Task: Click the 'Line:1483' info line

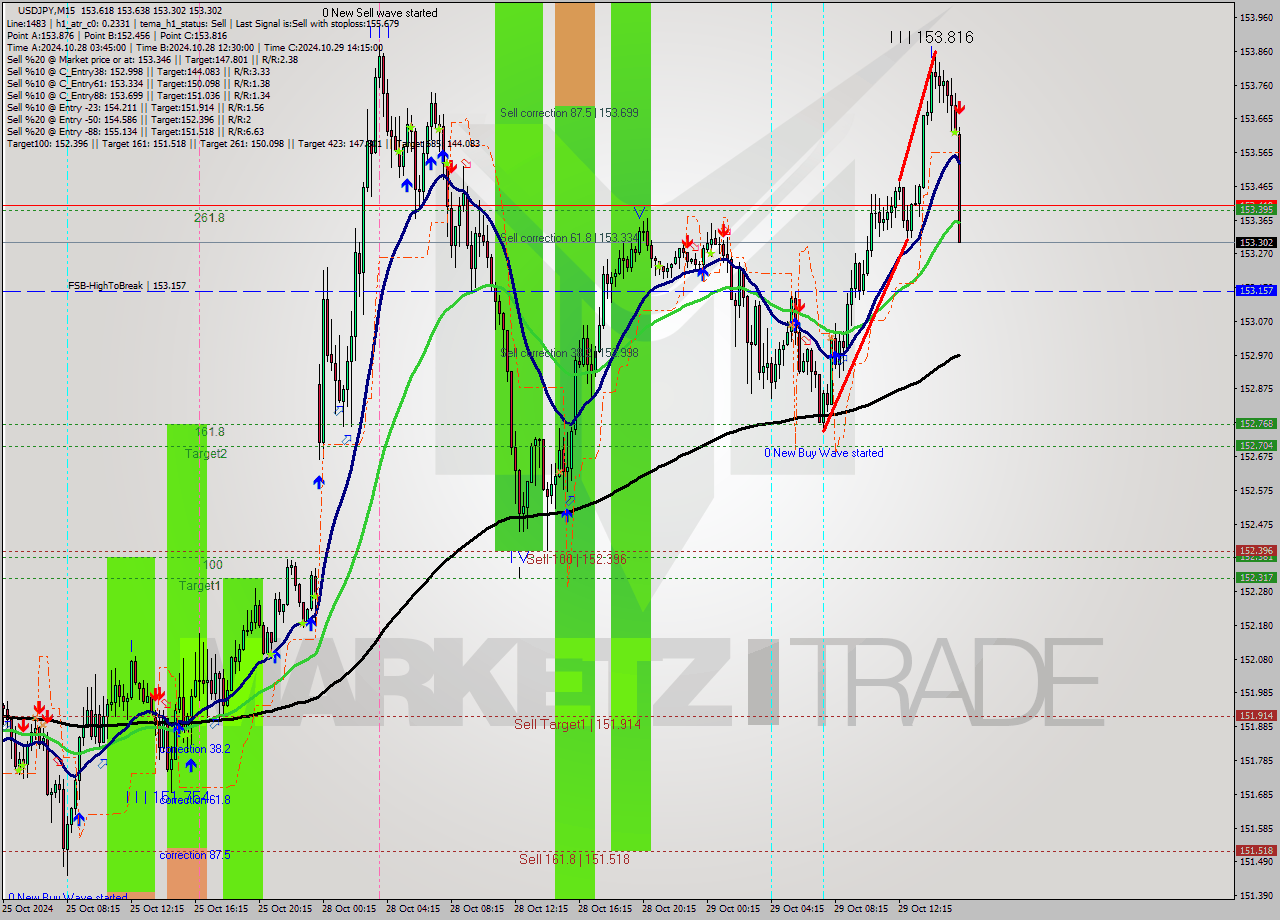Action: [201, 23]
